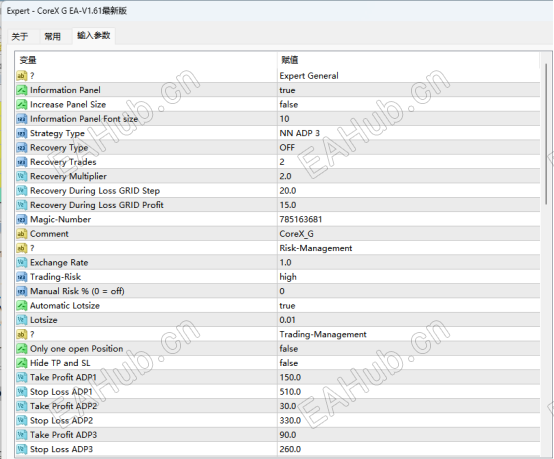Click the icon beside Exchange Rate
This screenshot has width=554, height=459.
22,263
